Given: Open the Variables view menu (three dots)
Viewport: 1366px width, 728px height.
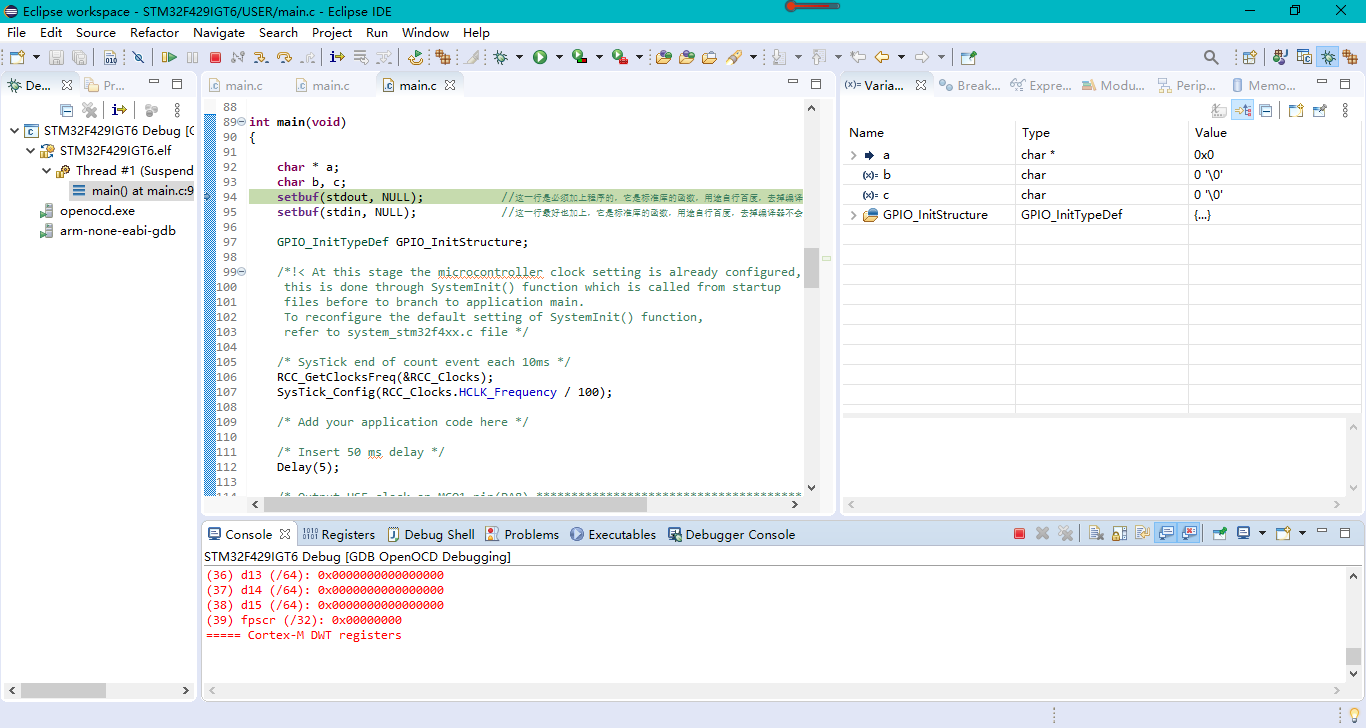Looking at the screenshot, I should [1345, 110].
